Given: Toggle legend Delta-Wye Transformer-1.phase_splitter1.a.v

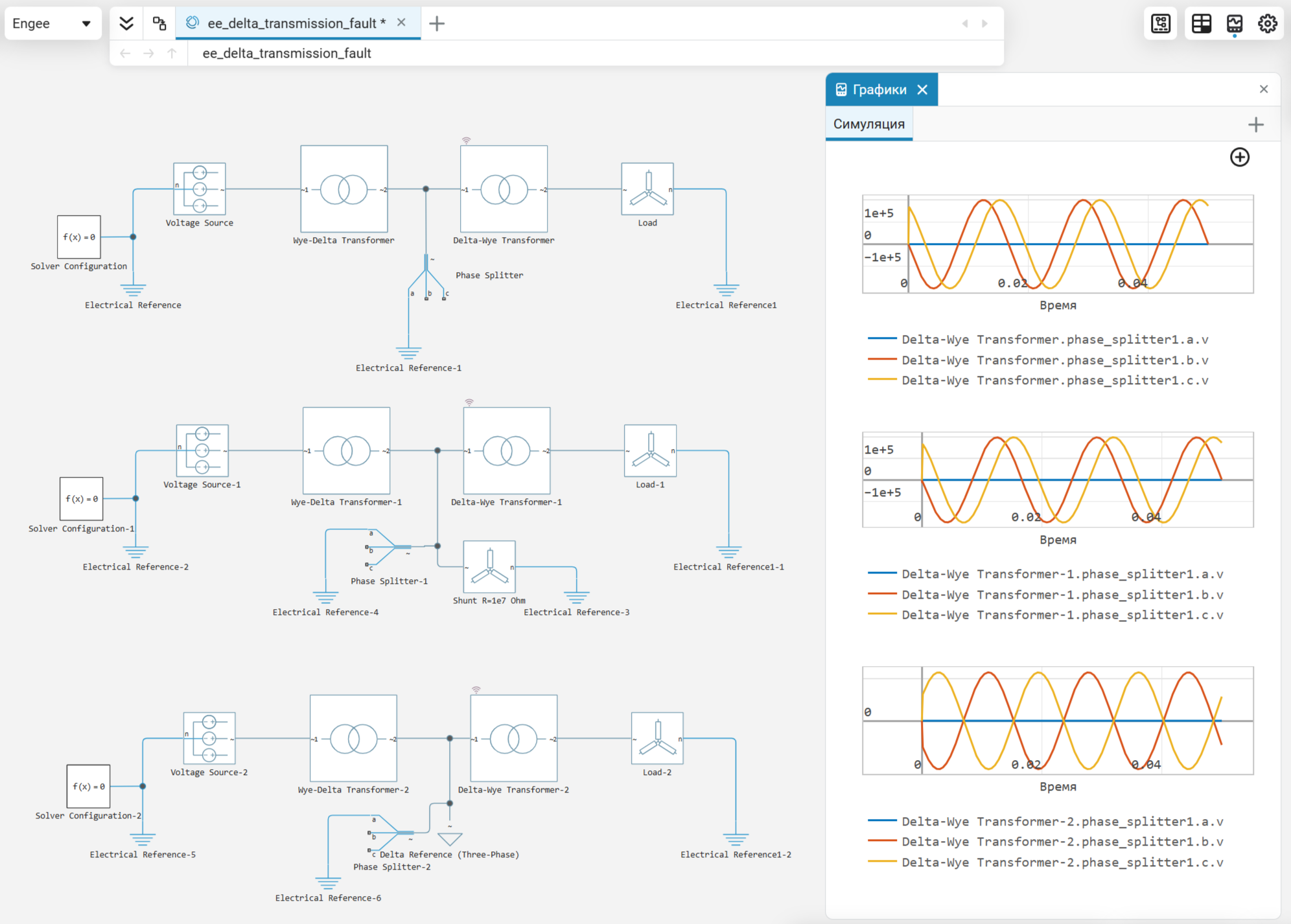Looking at the screenshot, I should click(x=1045, y=574).
